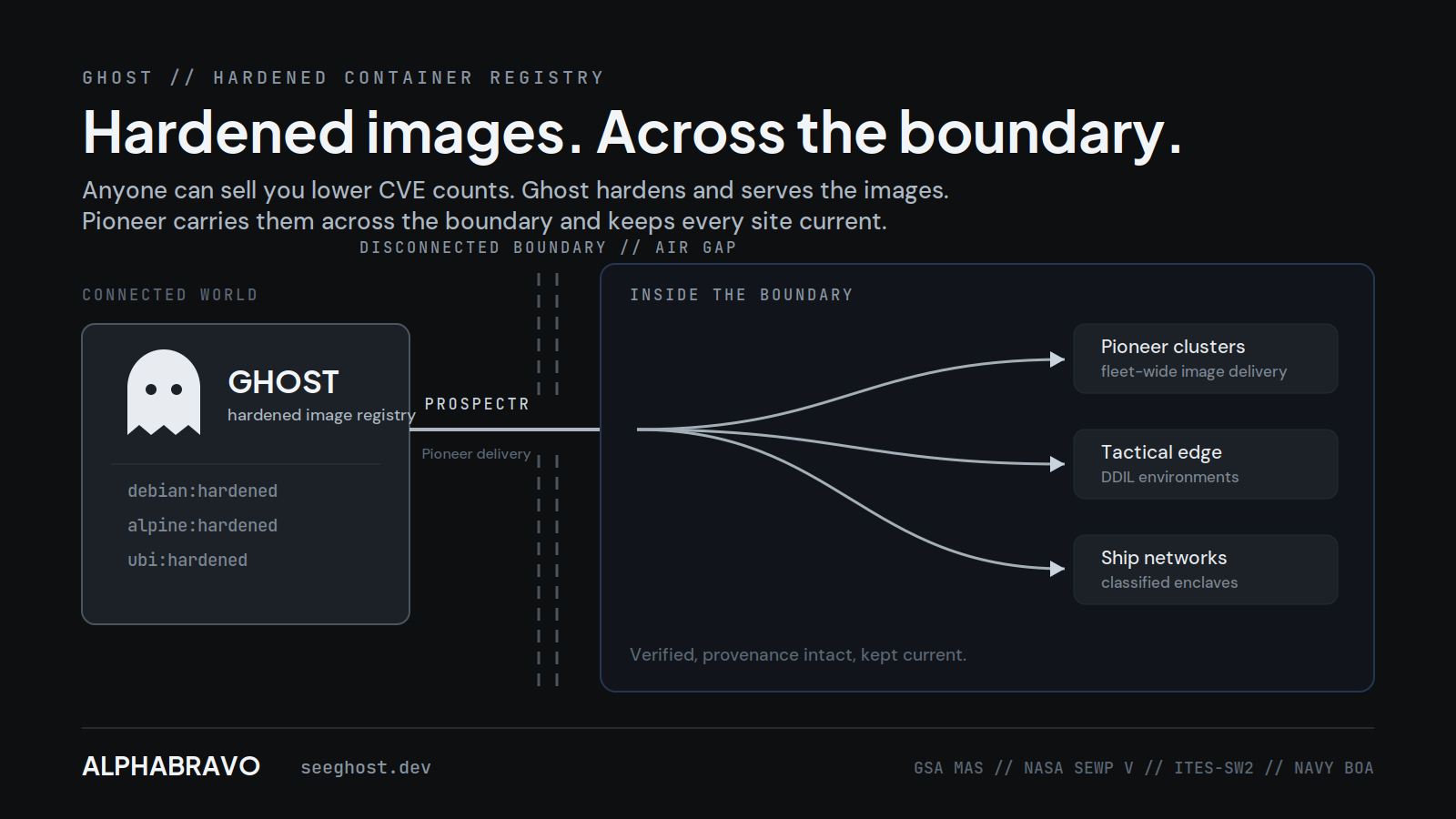Click 'Verified, provenance intact, kept current.' text
This screenshot has height=819, width=1456.
798,654
